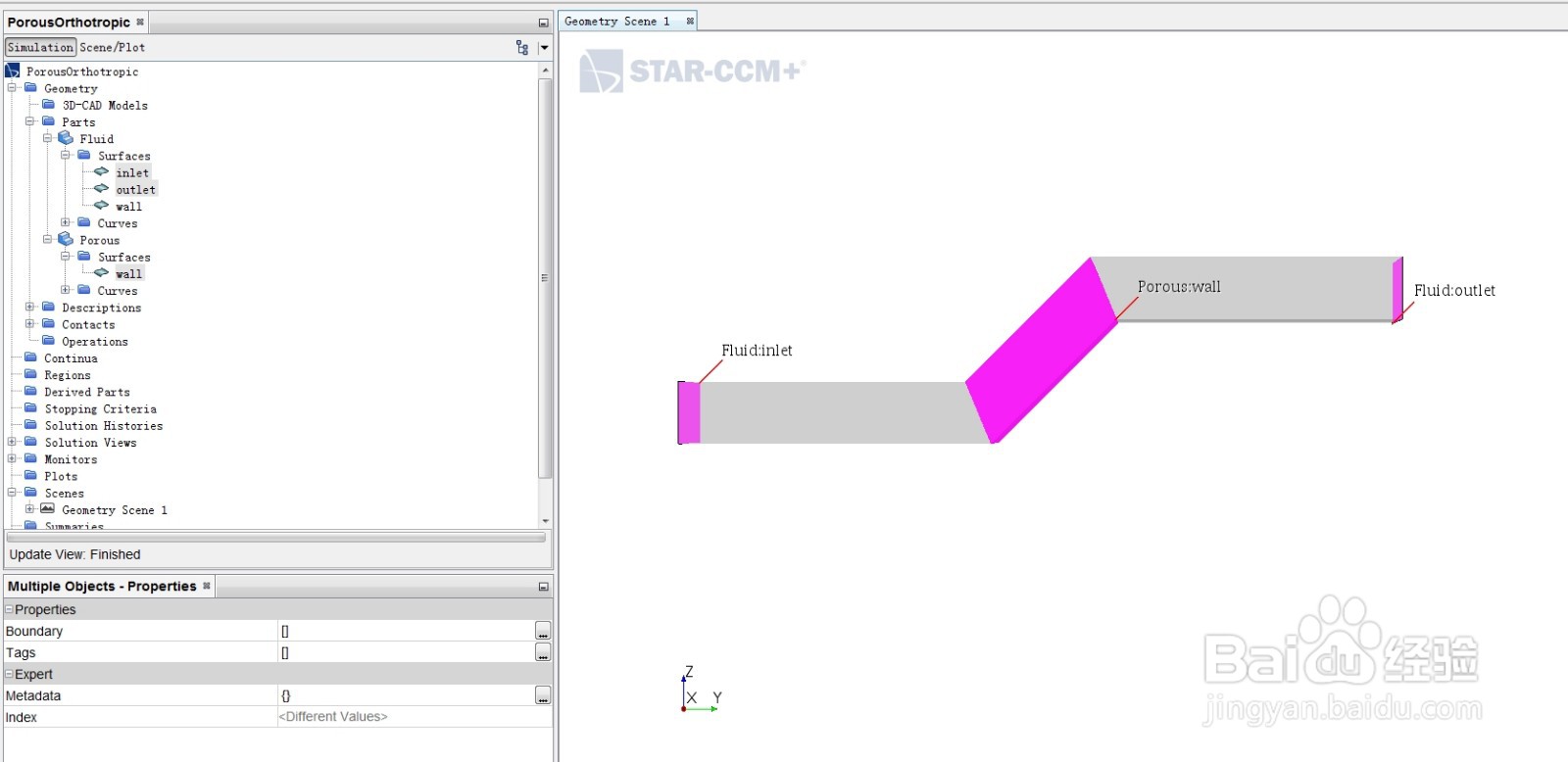This screenshot has width=1568, height=762.
Task: Collapse the Expert section header
Action: 9,674
